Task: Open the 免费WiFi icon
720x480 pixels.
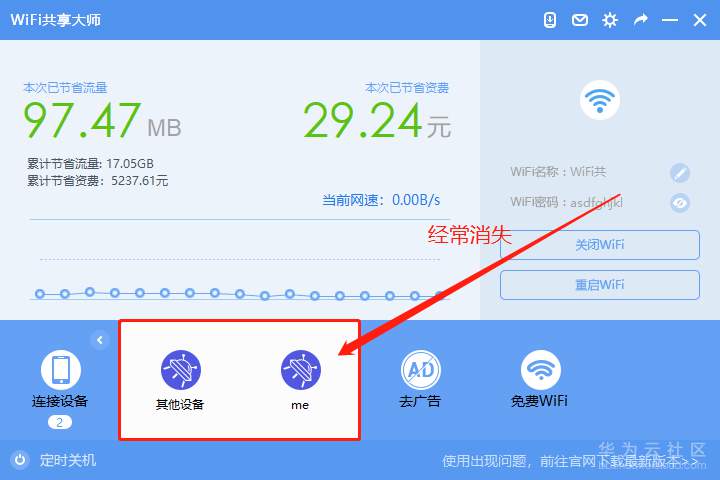Action: coord(540,370)
